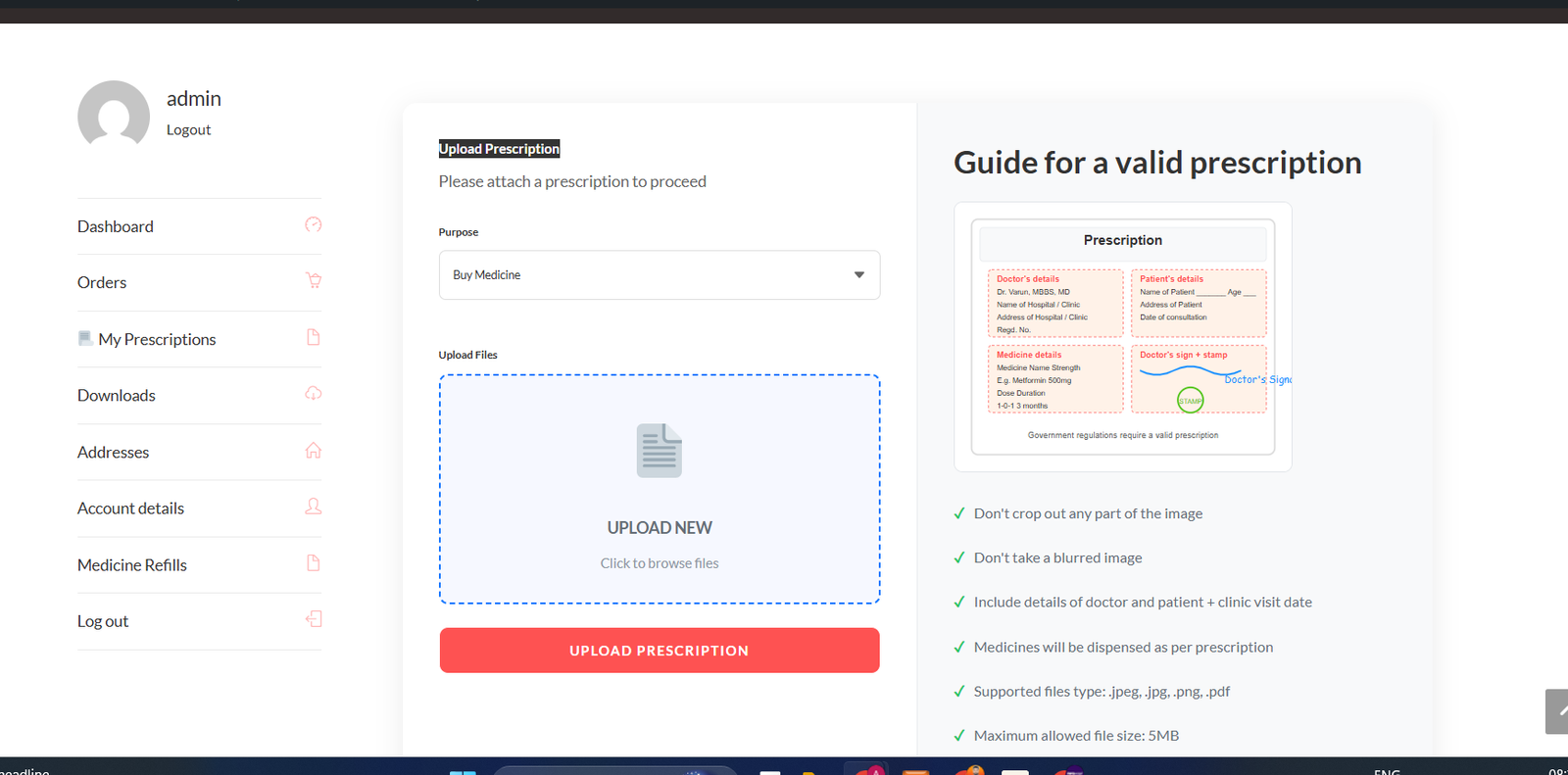This screenshot has height=775, width=1568.
Task: Click the Logout link under admin
Action: (188, 130)
